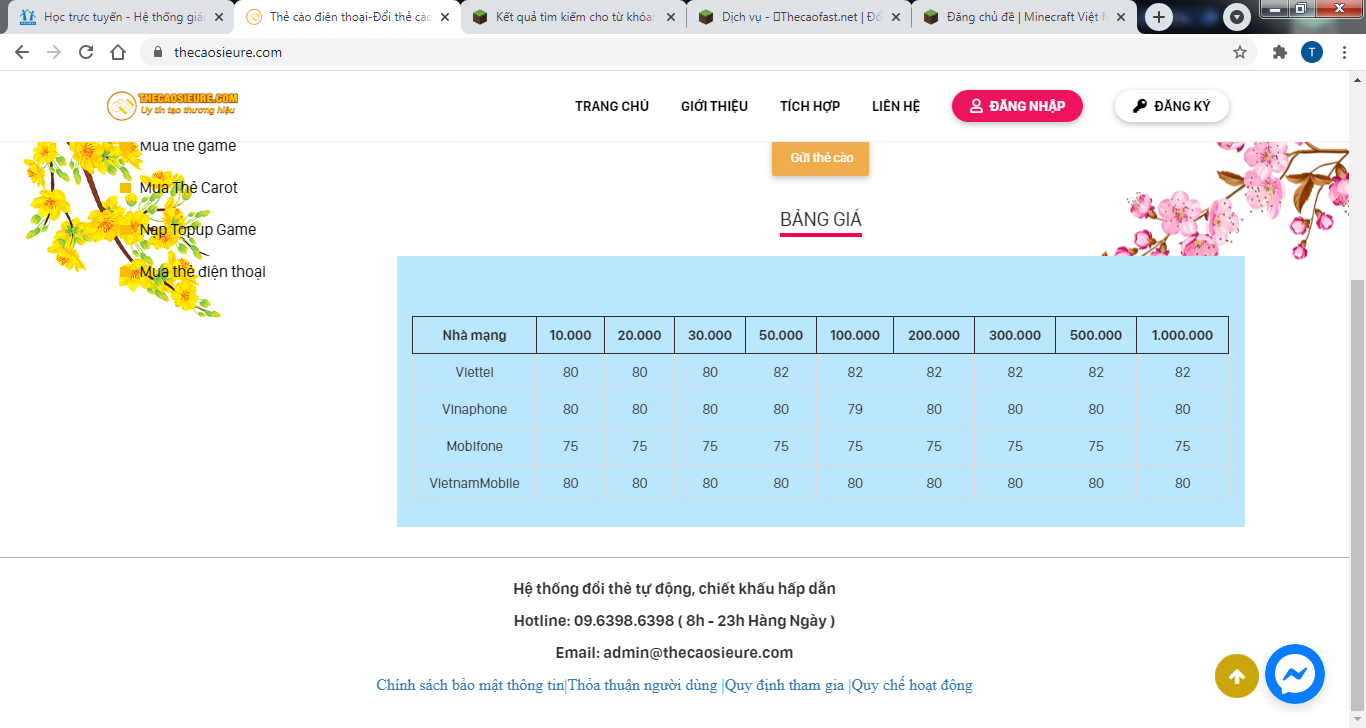
Task: Reload the thecaosieure.com page
Action: click(x=86, y=52)
